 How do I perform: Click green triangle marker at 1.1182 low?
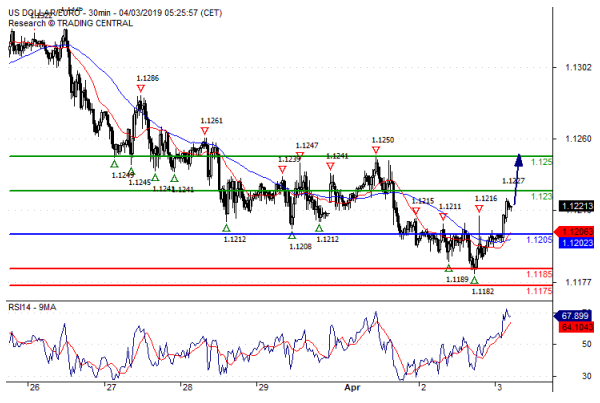tap(474, 280)
